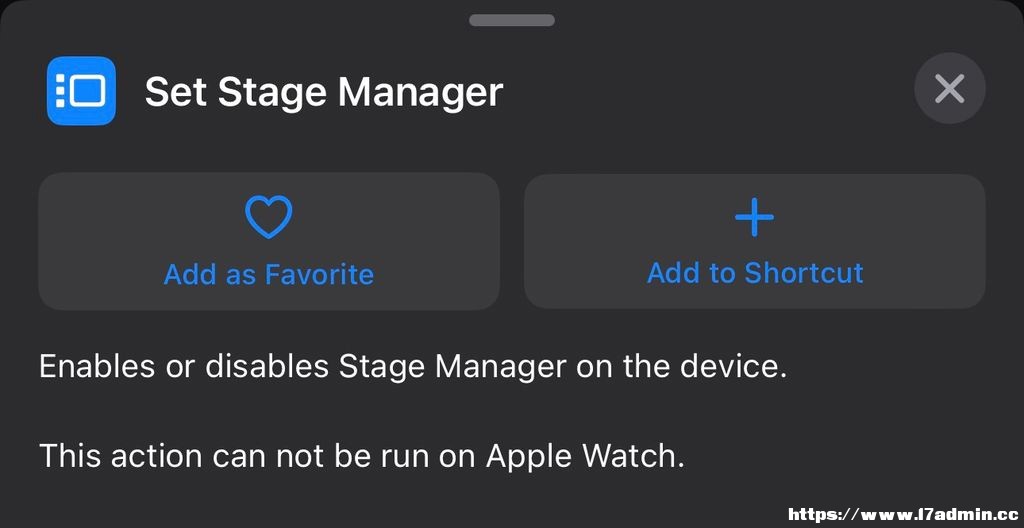Dismiss the Set Stage Manager details panel
1024x528 pixels.
(x=950, y=89)
